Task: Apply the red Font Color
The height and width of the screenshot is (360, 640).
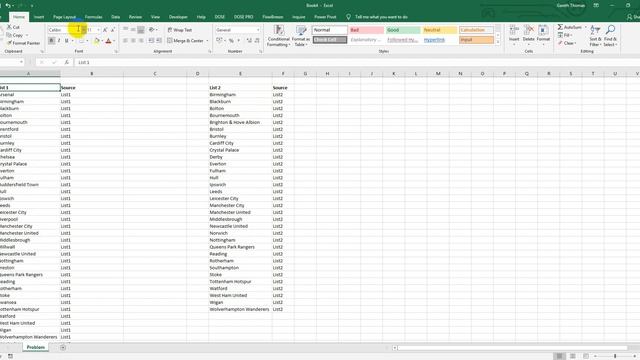Action: pos(108,41)
